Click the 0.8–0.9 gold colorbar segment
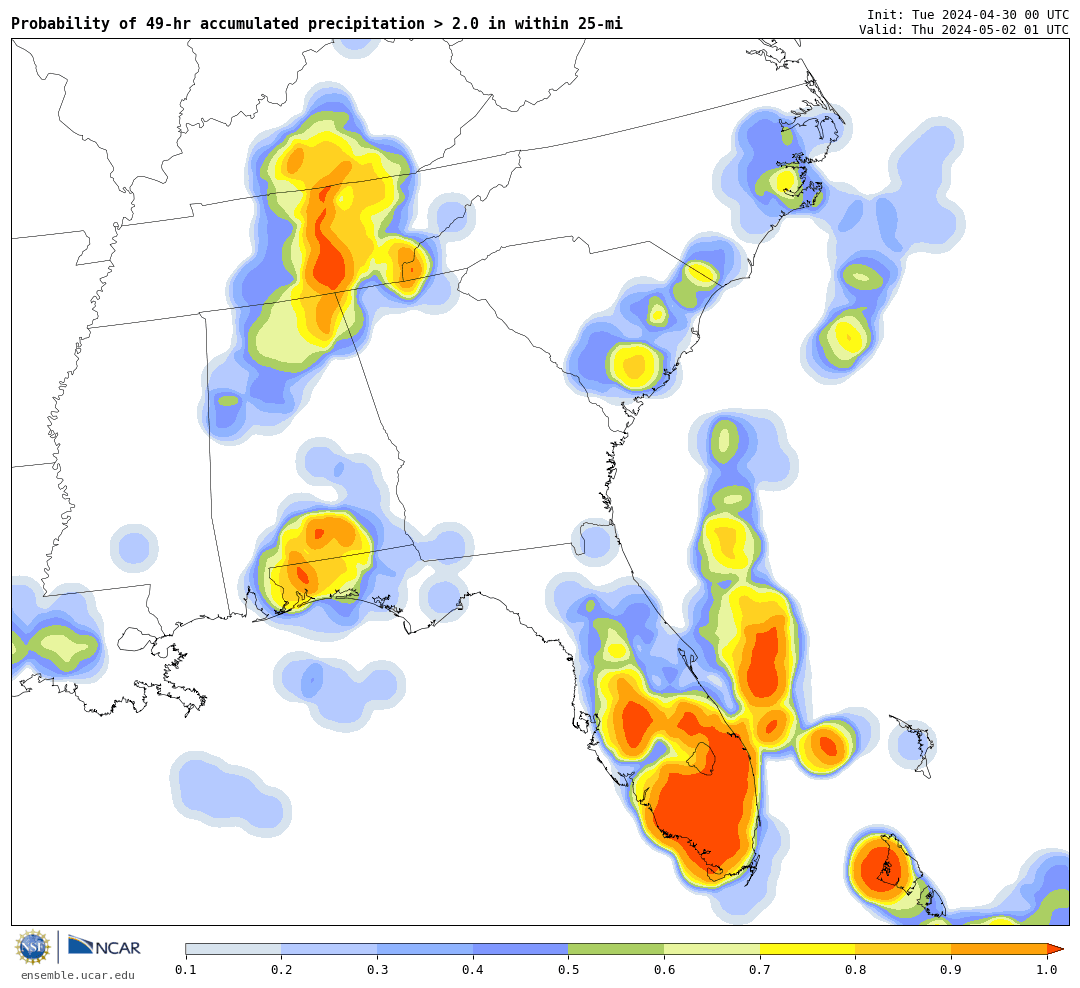Viewport: 1080px width, 988px height. point(904,949)
